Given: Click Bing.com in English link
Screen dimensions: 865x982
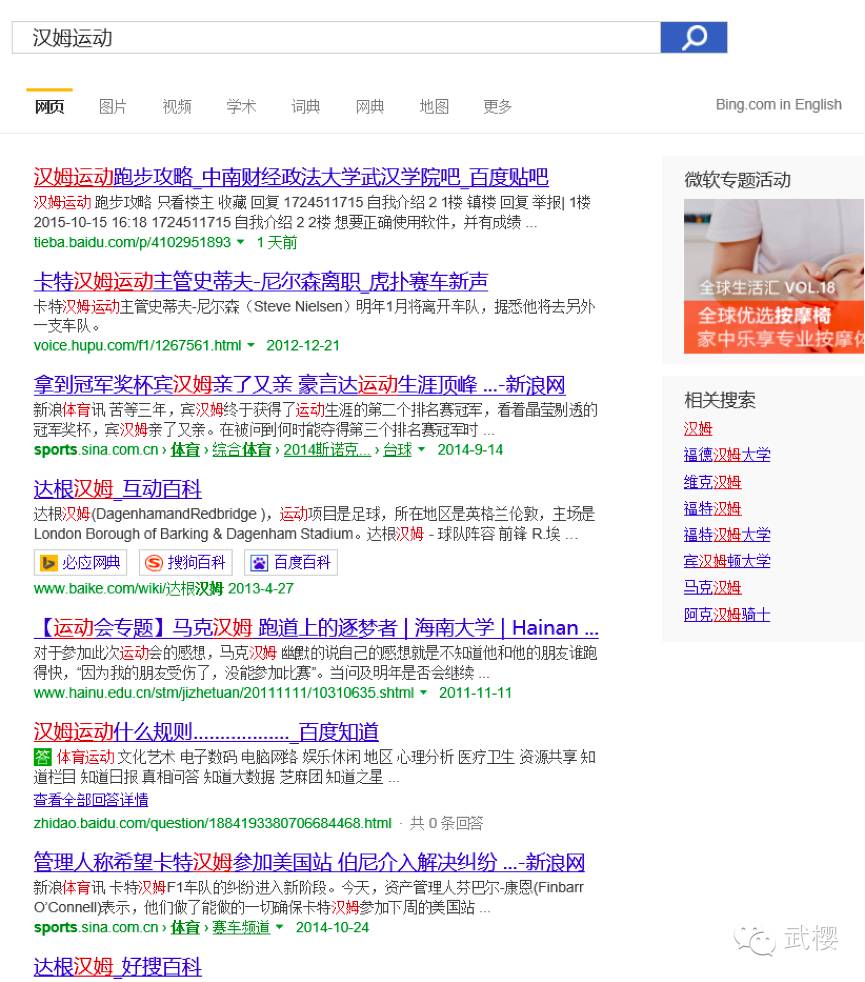Looking at the screenshot, I should (x=779, y=105).
